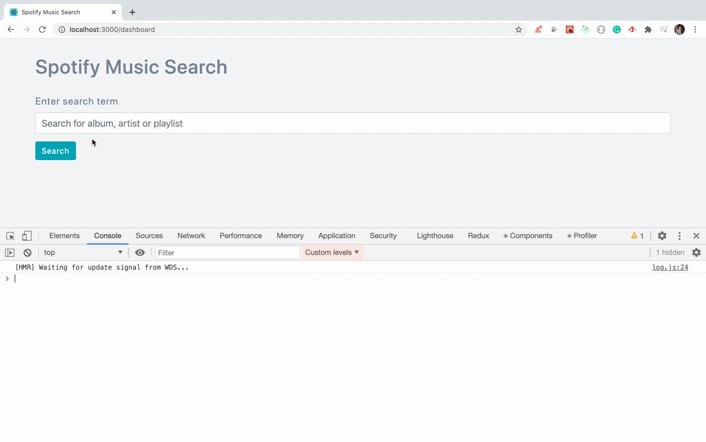Open the React Profiler tab

click(582, 236)
